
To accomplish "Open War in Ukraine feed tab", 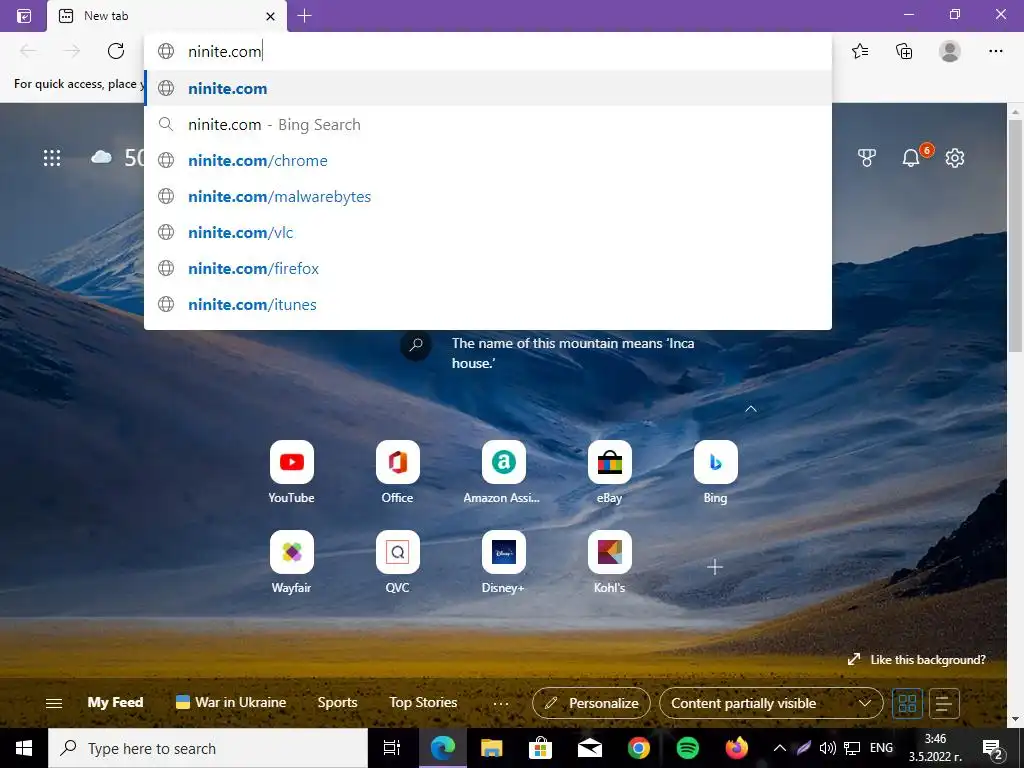I will (x=231, y=702).
